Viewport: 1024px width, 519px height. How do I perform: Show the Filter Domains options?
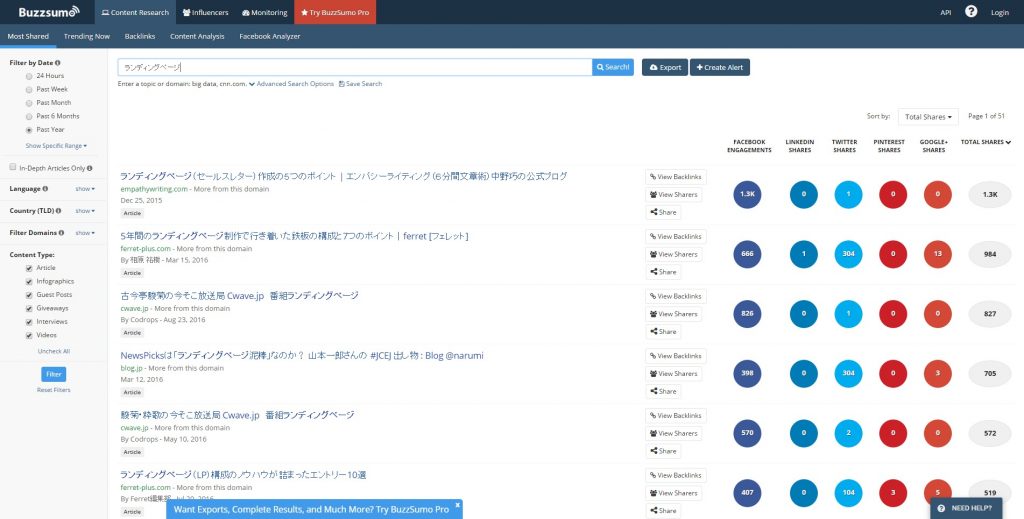tap(85, 232)
